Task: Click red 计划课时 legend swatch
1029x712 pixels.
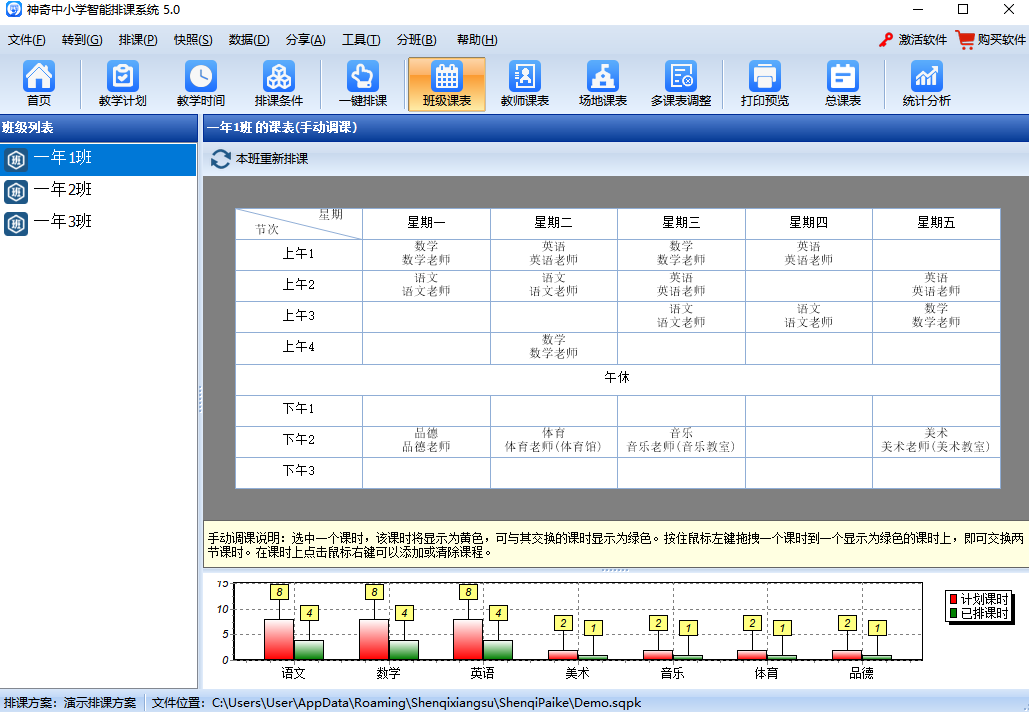Action: point(953,599)
